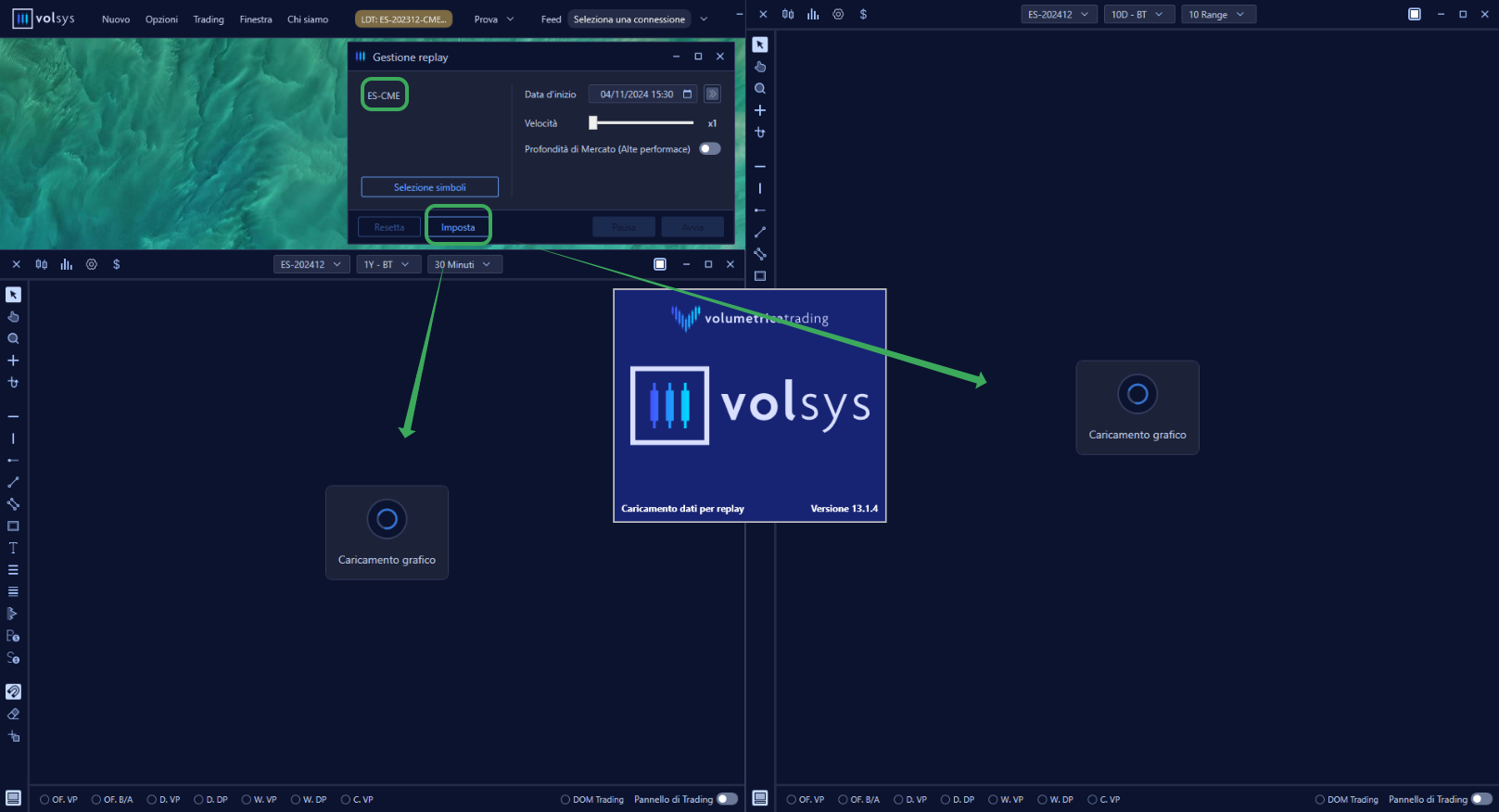Screen dimensions: 1499x812
Task: Select ES-CME symbol in replay list
Action: click(x=384, y=95)
